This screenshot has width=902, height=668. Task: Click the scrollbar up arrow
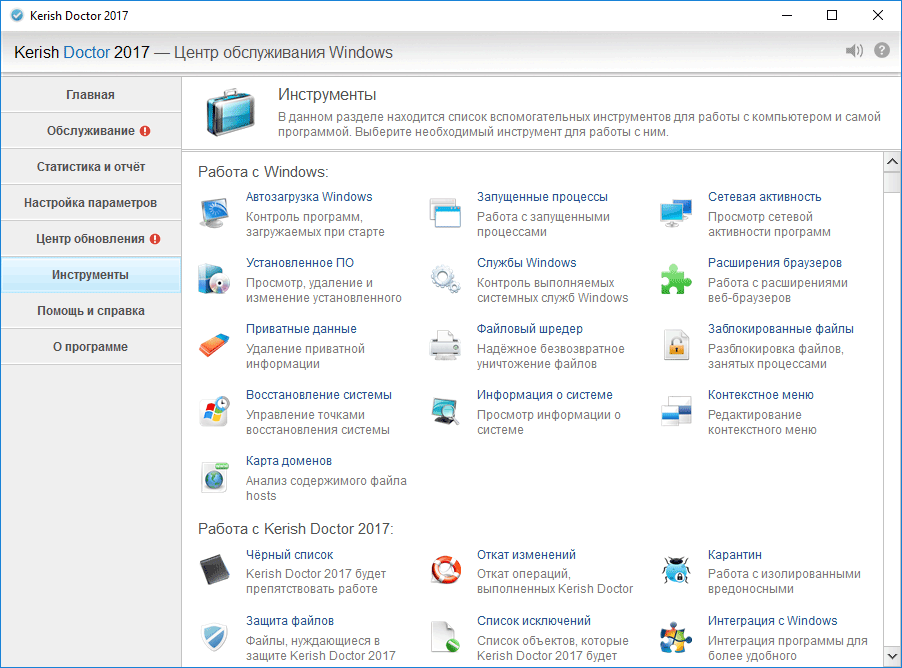click(892, 162)
